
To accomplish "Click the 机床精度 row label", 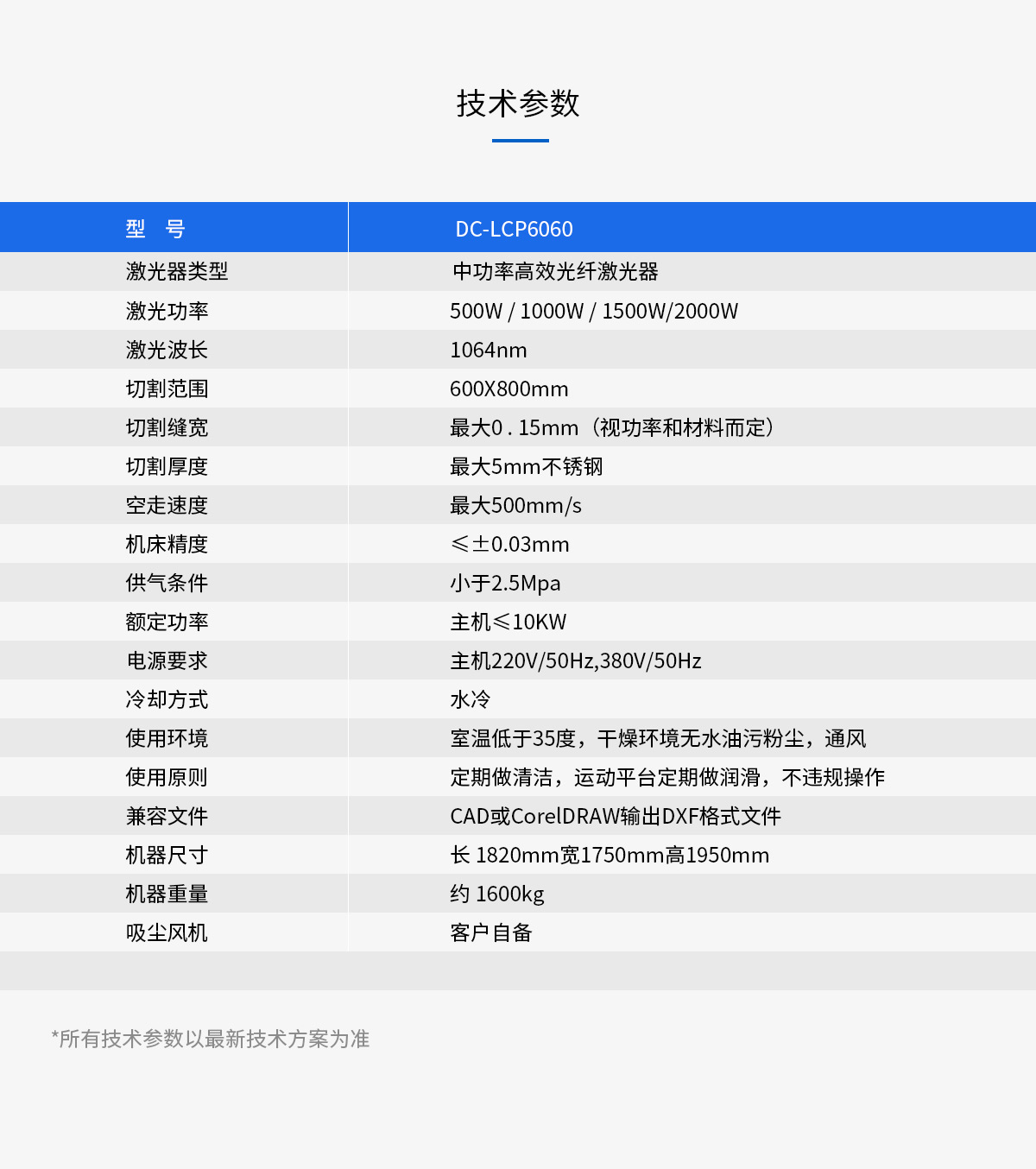I will tap(167, 544).
